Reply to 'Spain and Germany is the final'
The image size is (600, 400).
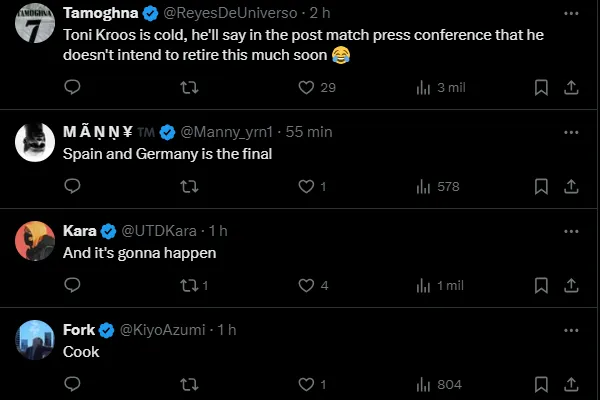tap(72, 186)
